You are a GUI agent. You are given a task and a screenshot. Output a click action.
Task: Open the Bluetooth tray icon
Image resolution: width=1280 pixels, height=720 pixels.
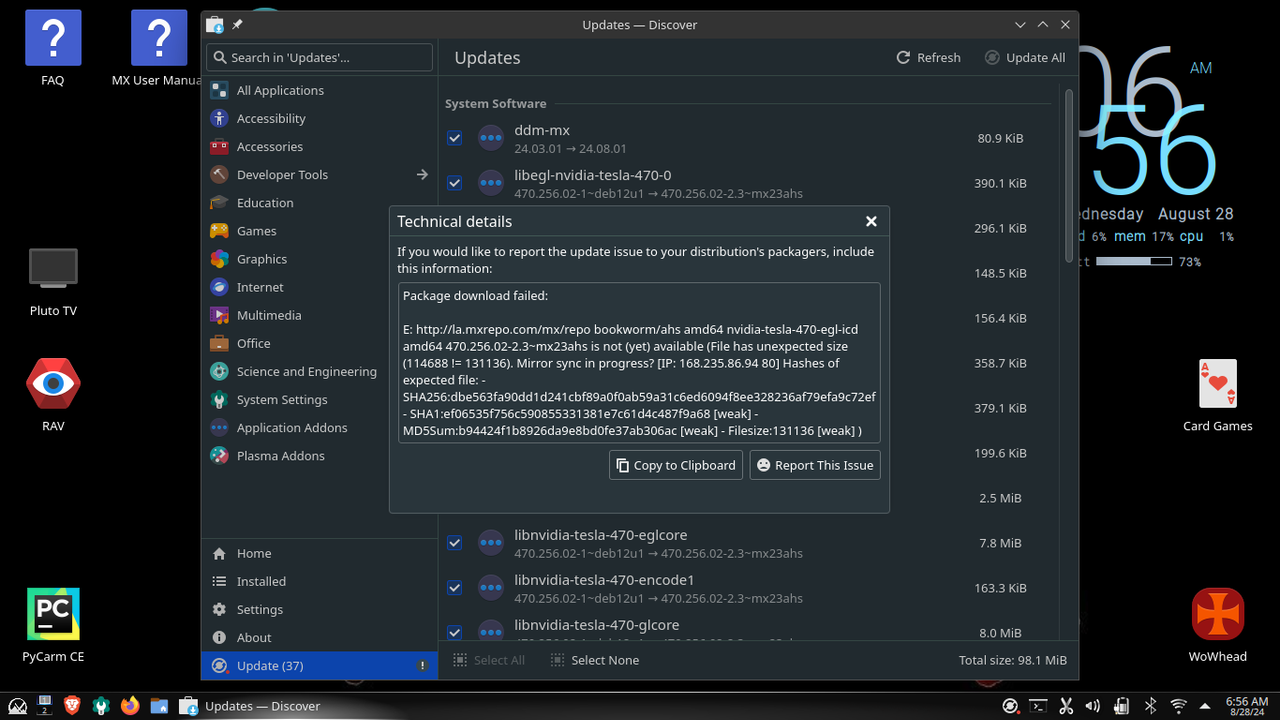coord(1150,706)
